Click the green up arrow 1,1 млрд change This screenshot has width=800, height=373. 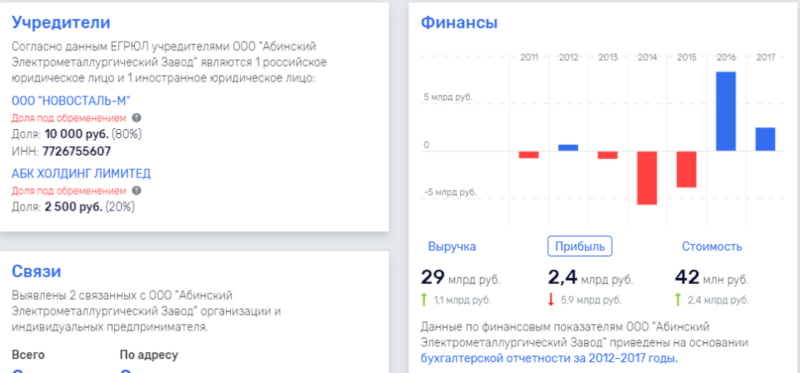pos(423,300)
